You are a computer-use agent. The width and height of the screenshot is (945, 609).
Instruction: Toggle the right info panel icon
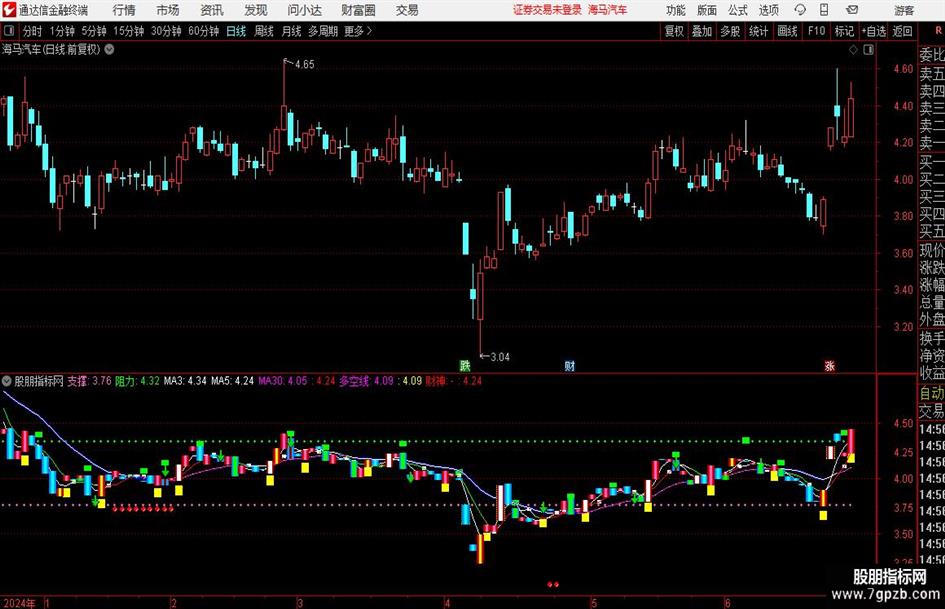(x=868, y=50)
